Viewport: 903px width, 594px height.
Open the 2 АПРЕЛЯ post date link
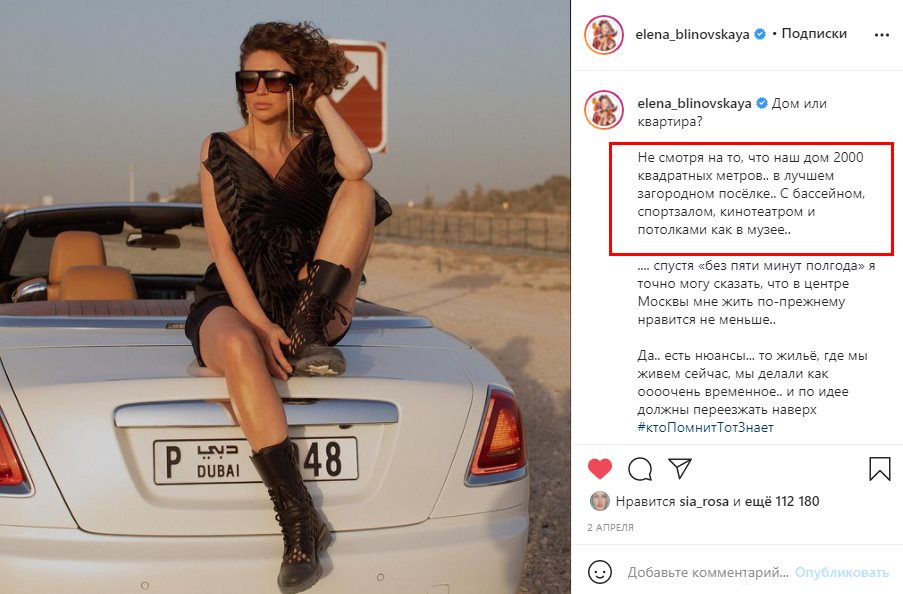610,528
